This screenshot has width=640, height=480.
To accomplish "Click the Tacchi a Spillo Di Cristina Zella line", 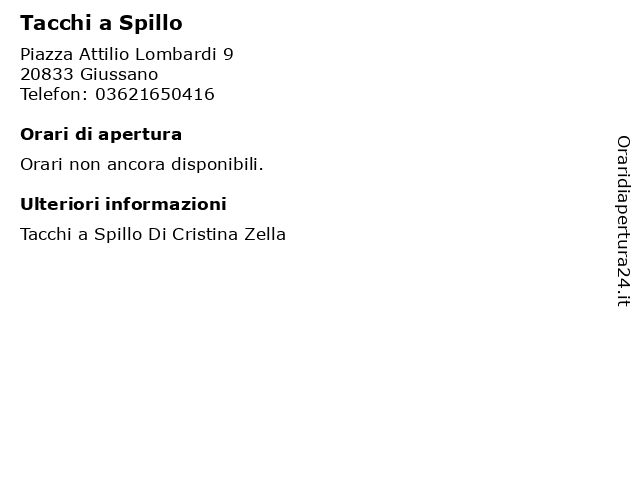I will pos(153,234).
